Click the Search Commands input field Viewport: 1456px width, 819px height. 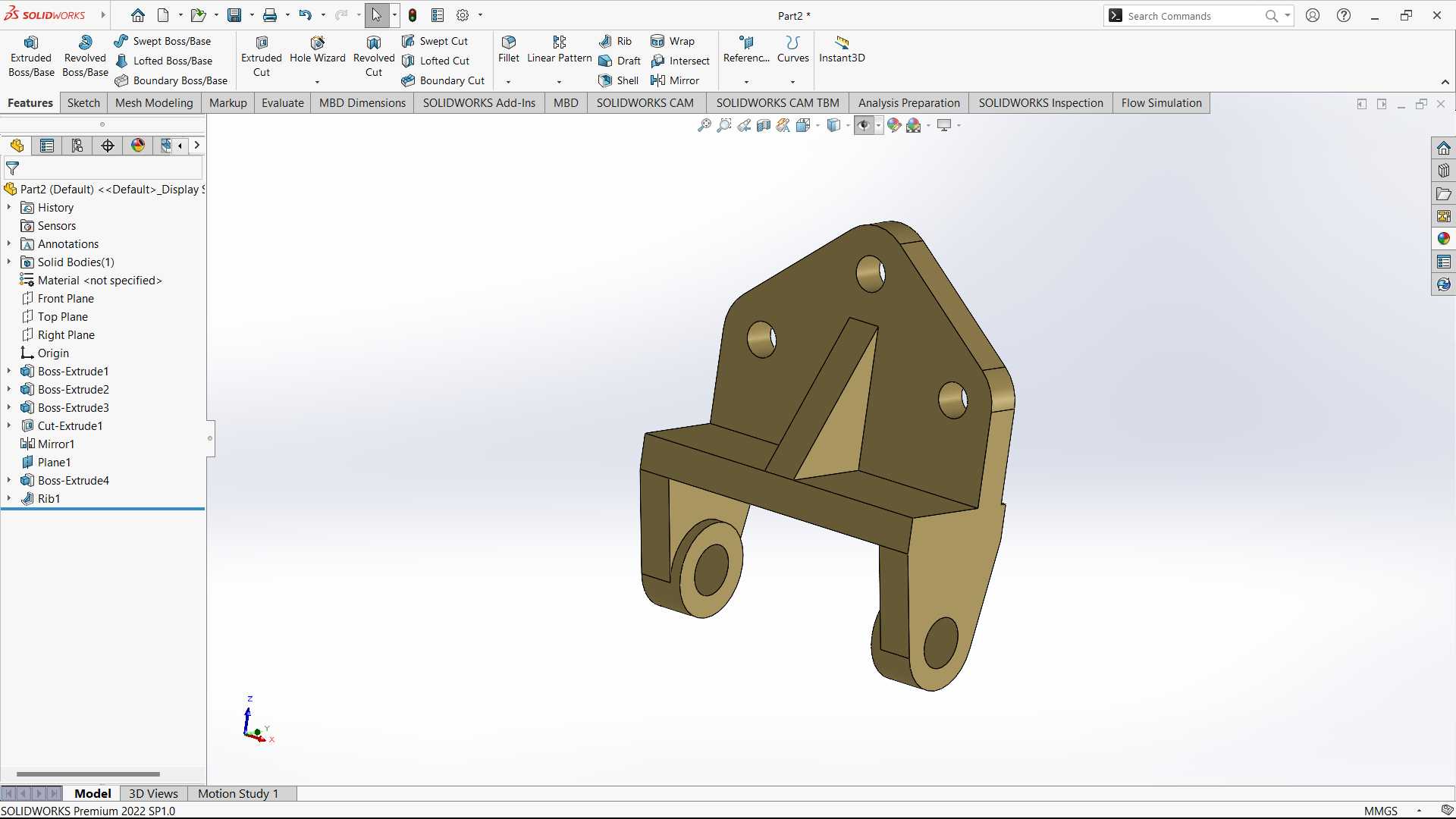pos(1191,16)
